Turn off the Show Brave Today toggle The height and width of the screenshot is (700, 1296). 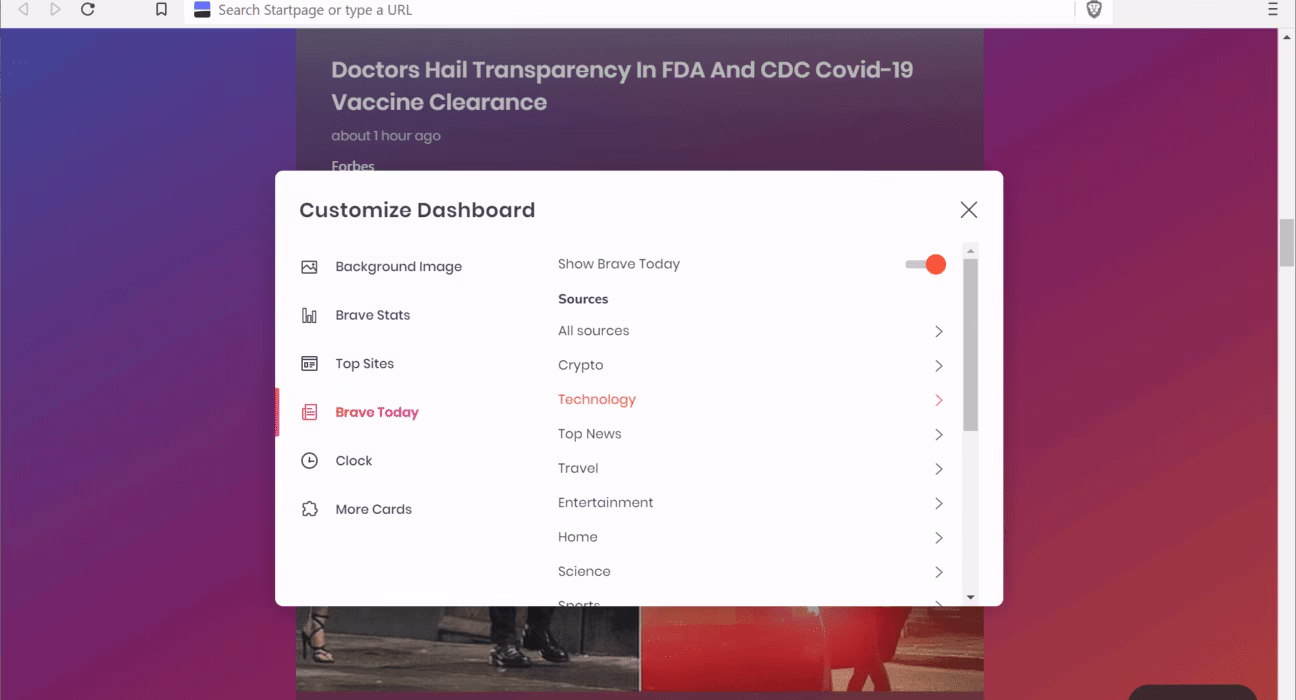coord(926,265)
